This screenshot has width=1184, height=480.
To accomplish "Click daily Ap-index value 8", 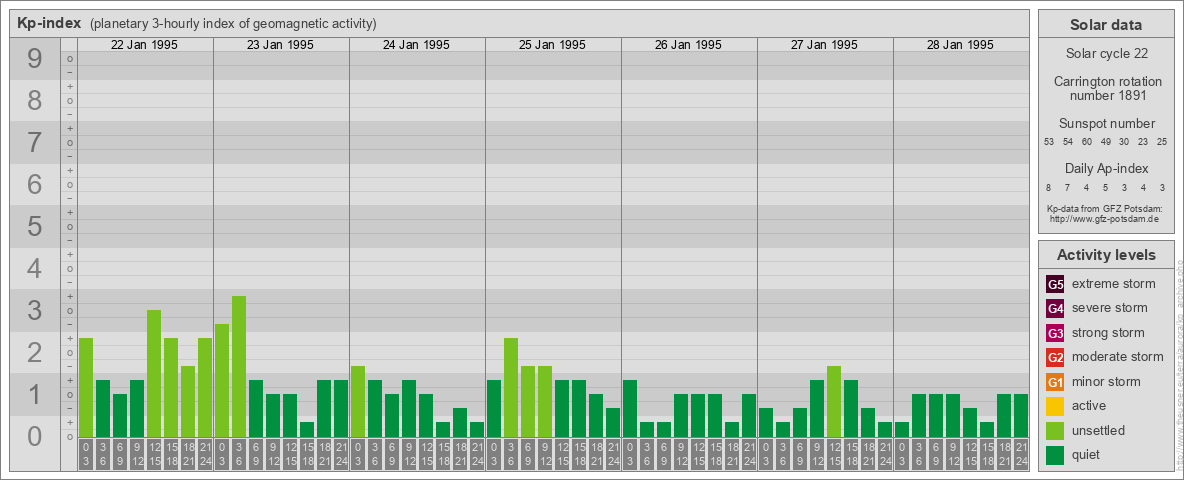I will (x=1049, y=187).
